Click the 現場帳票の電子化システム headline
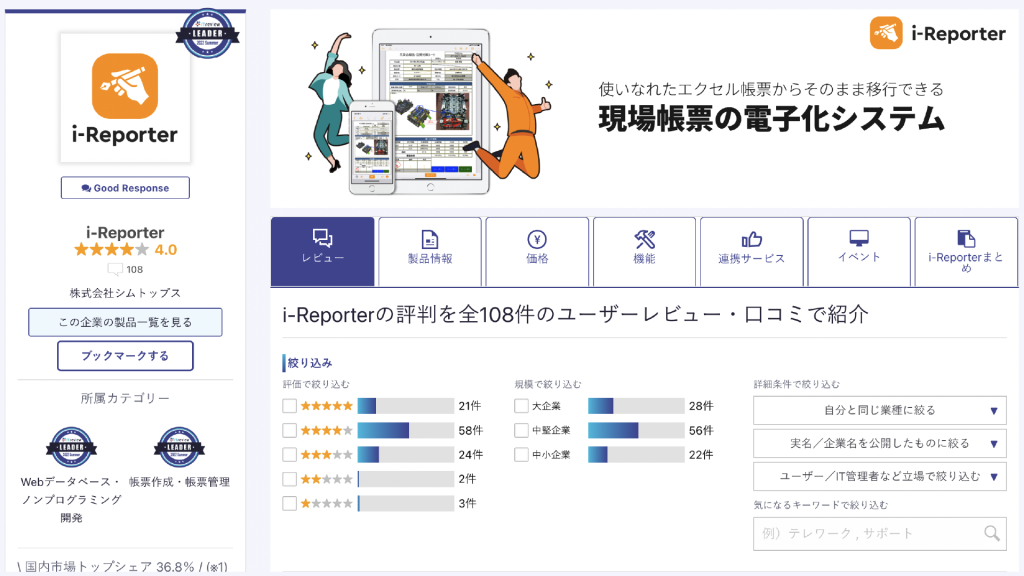 point(771,119)
